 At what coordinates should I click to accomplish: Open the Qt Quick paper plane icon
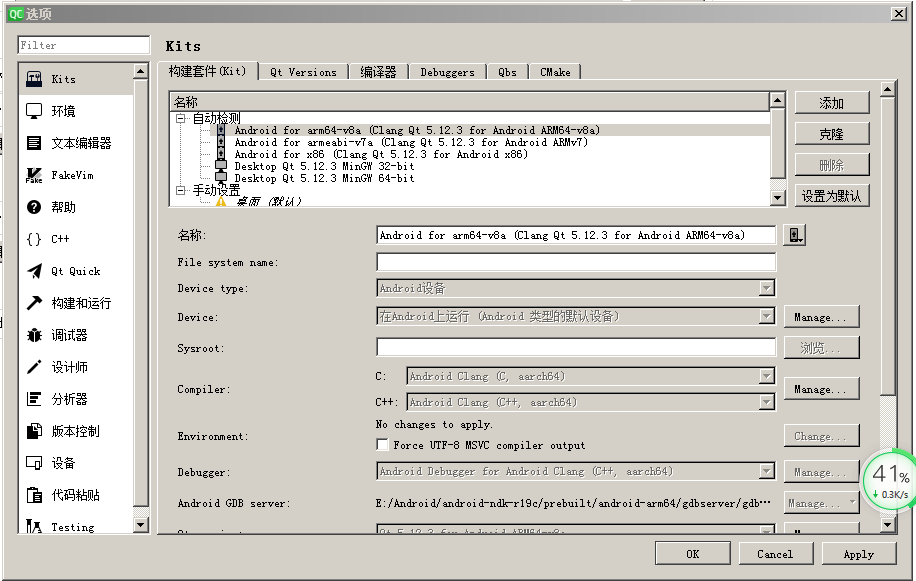point(34,271)
